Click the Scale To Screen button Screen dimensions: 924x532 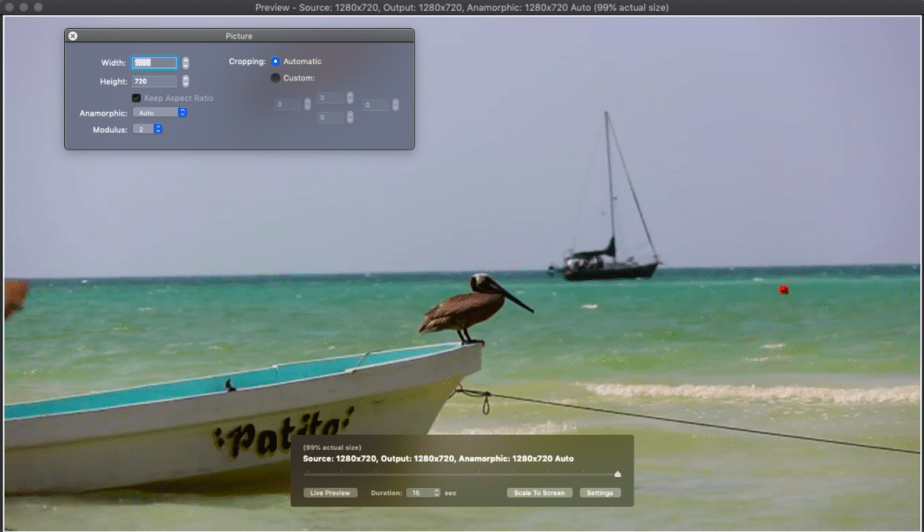(x=539, y=493)
